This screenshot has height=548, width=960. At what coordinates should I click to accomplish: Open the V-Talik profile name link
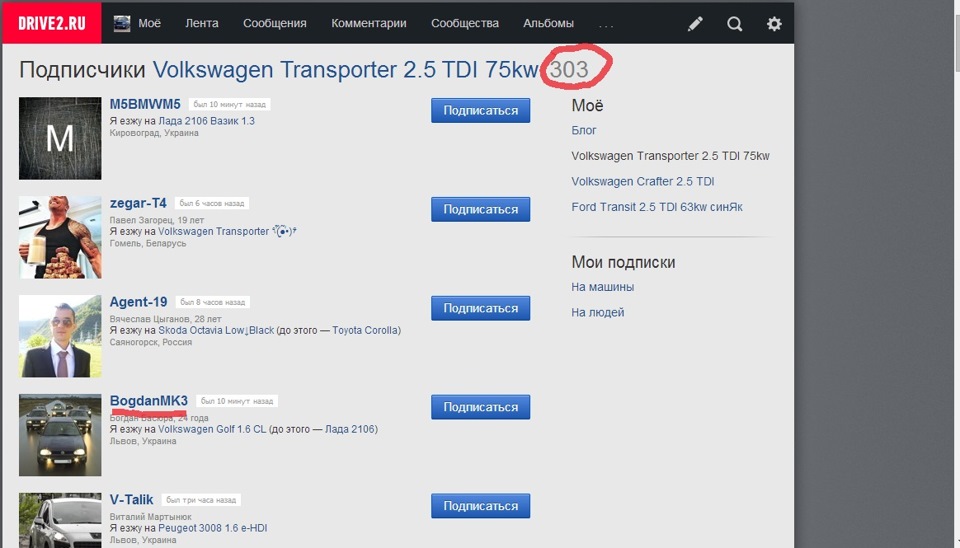[x=131, y=500]
